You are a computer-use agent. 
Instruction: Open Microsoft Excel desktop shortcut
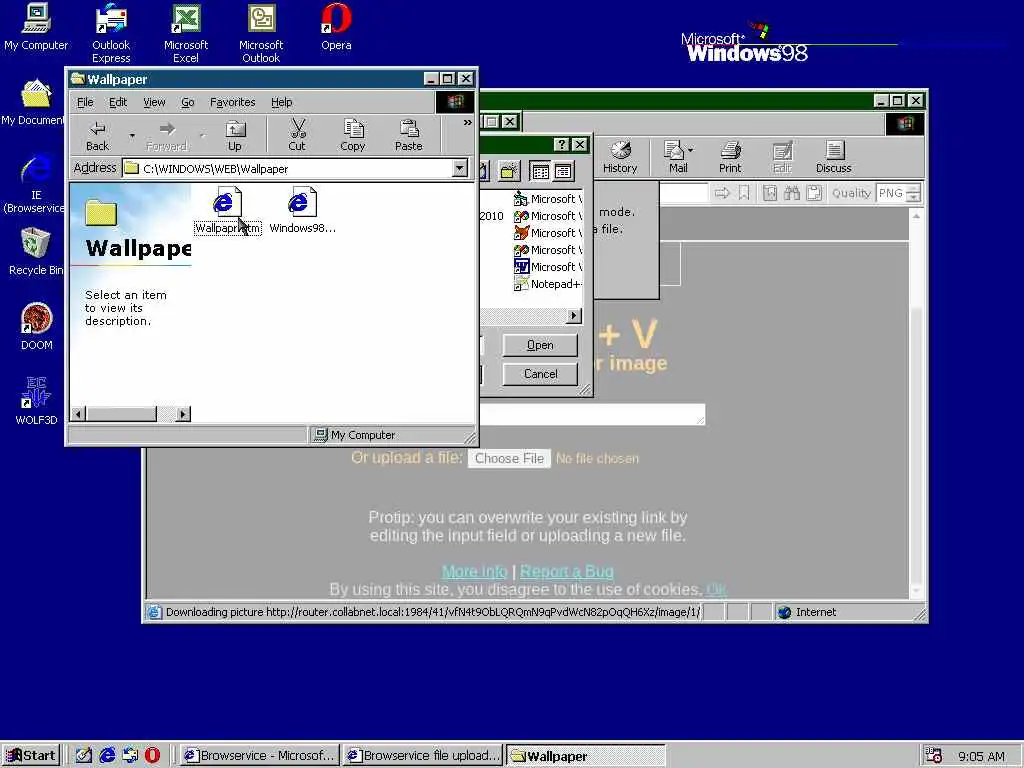(186, 33)
